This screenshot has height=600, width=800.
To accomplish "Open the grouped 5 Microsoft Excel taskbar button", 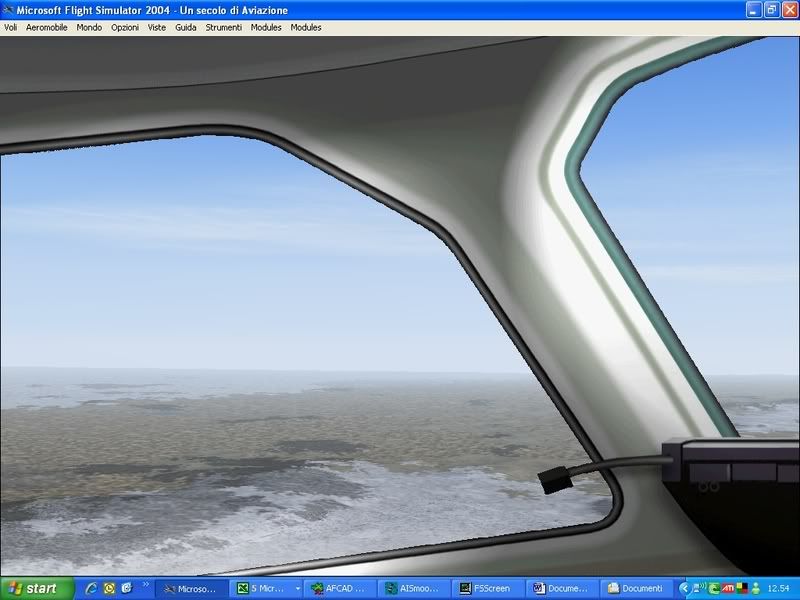I will coord(266,589).
